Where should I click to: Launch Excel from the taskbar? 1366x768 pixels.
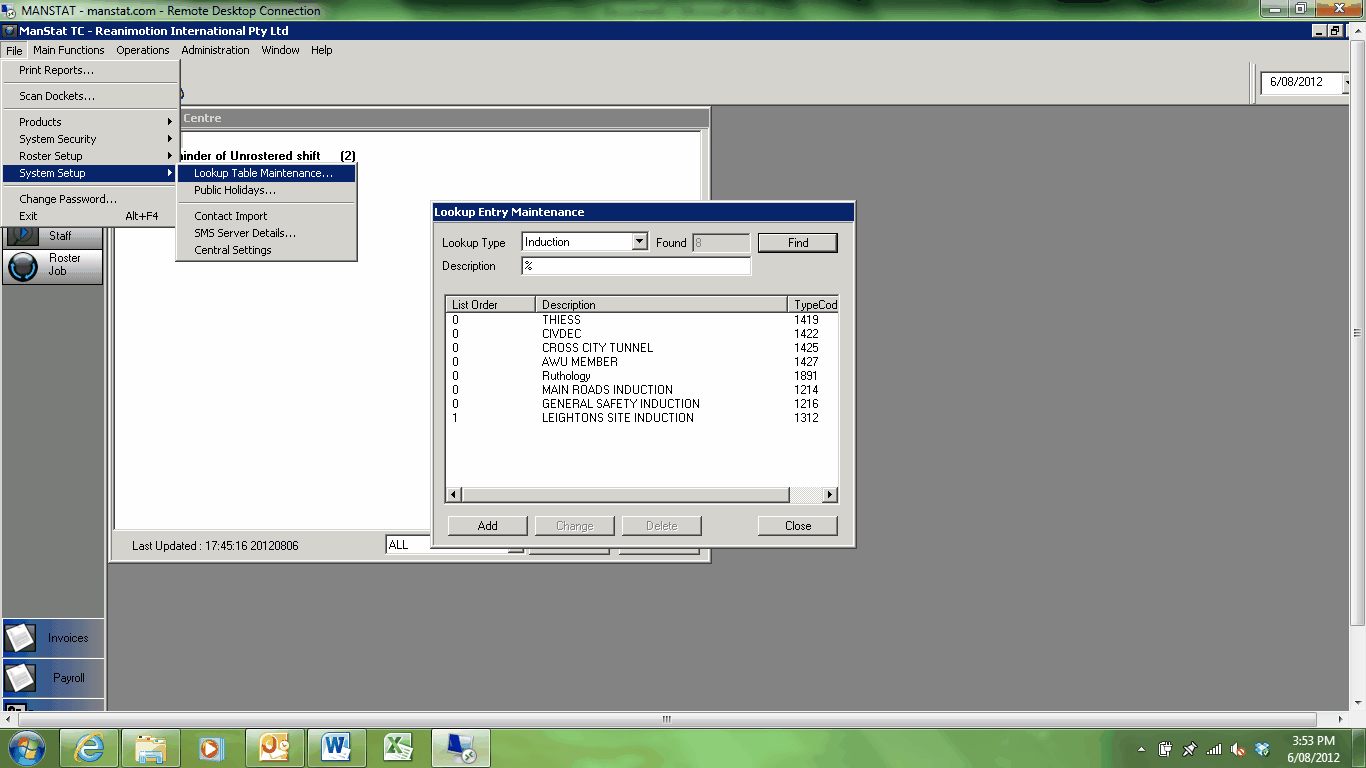tap(398, 748)
